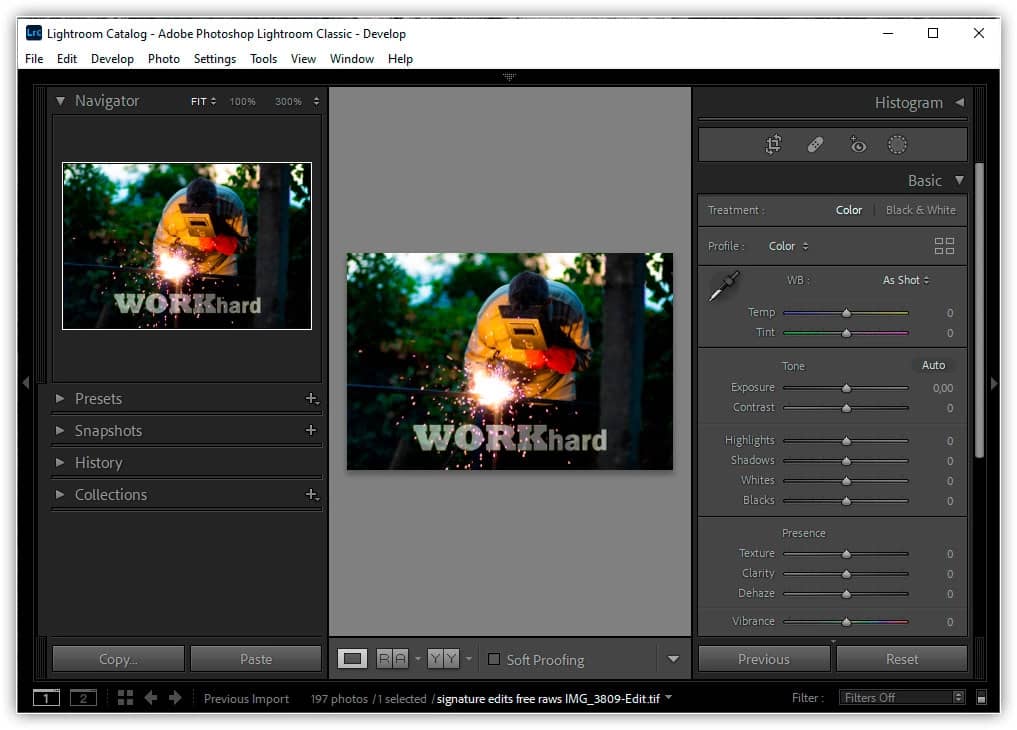Click the Grid view icon in filmstrip bar
Screen dimensions: 1017x730
(124, 698)
